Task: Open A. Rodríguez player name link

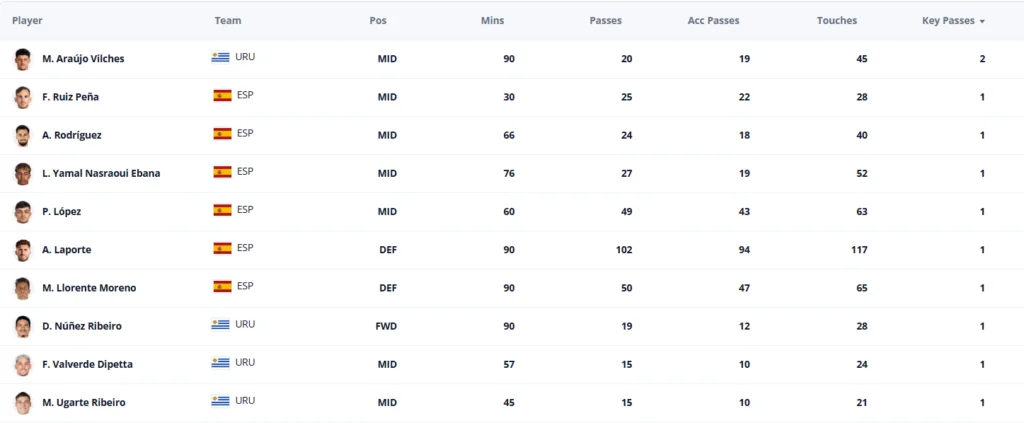Action: pos(72,135)
